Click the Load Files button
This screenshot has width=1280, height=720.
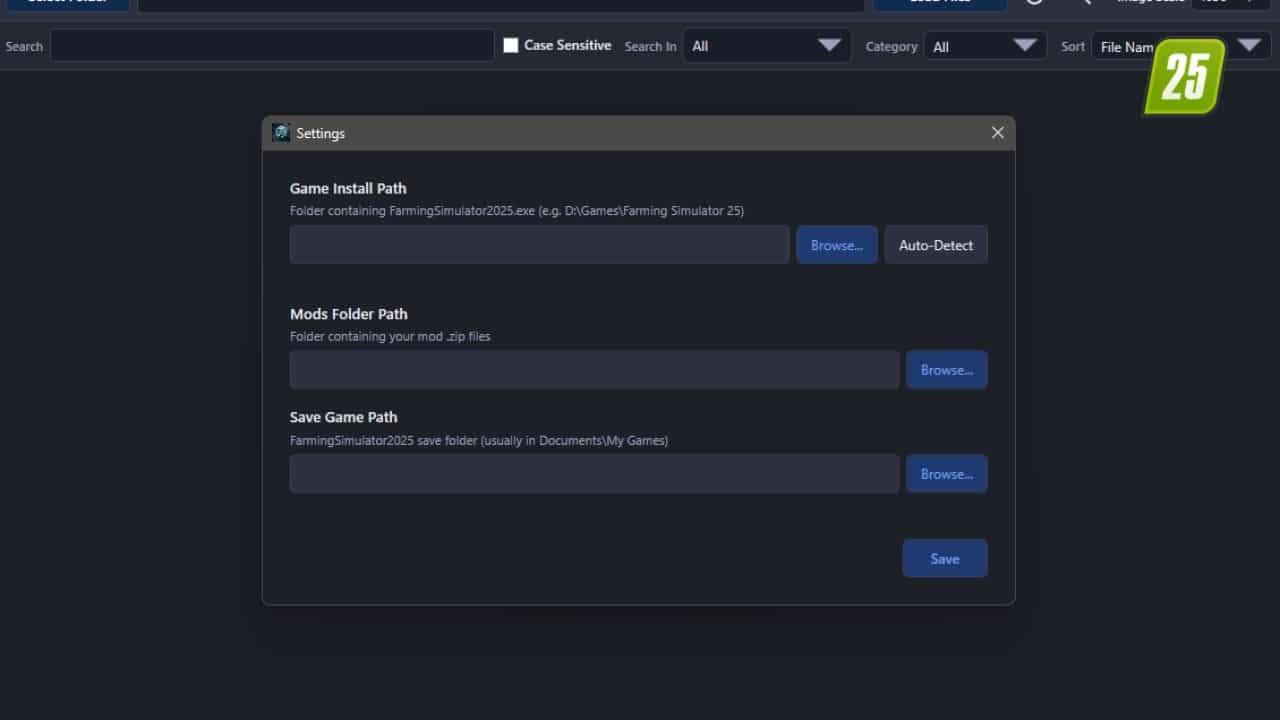[x=938, y=2]
